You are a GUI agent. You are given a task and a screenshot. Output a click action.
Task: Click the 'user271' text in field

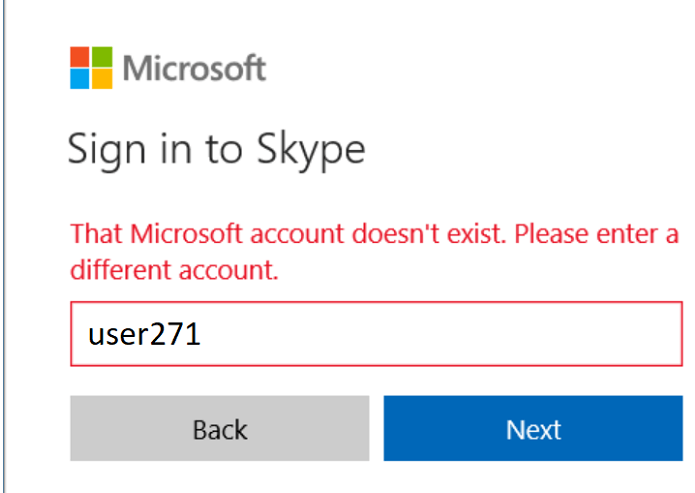[x=144, y=333]
